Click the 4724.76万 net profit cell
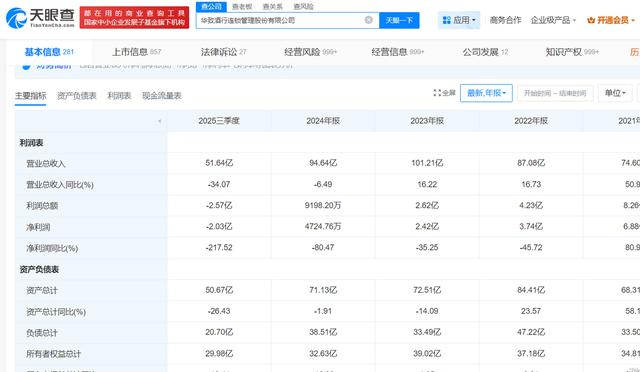640x372 pixels. pyautogui.click(x=323, y=227)
